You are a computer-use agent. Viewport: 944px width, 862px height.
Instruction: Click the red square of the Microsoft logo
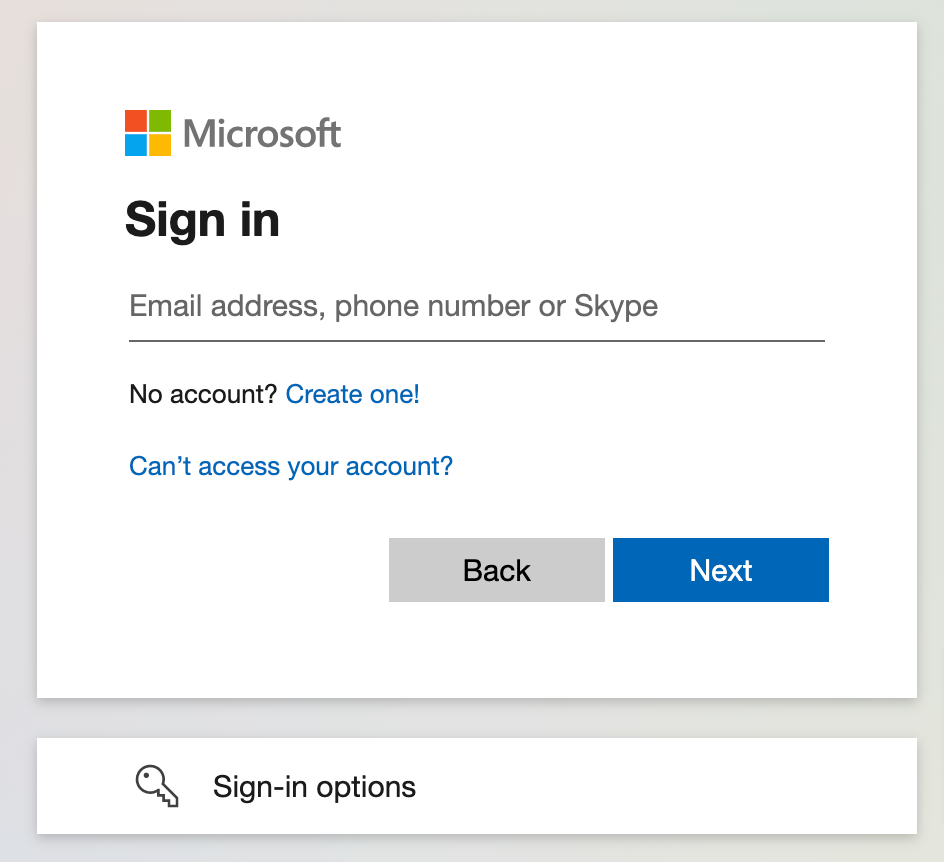click(x=136, y=121)
